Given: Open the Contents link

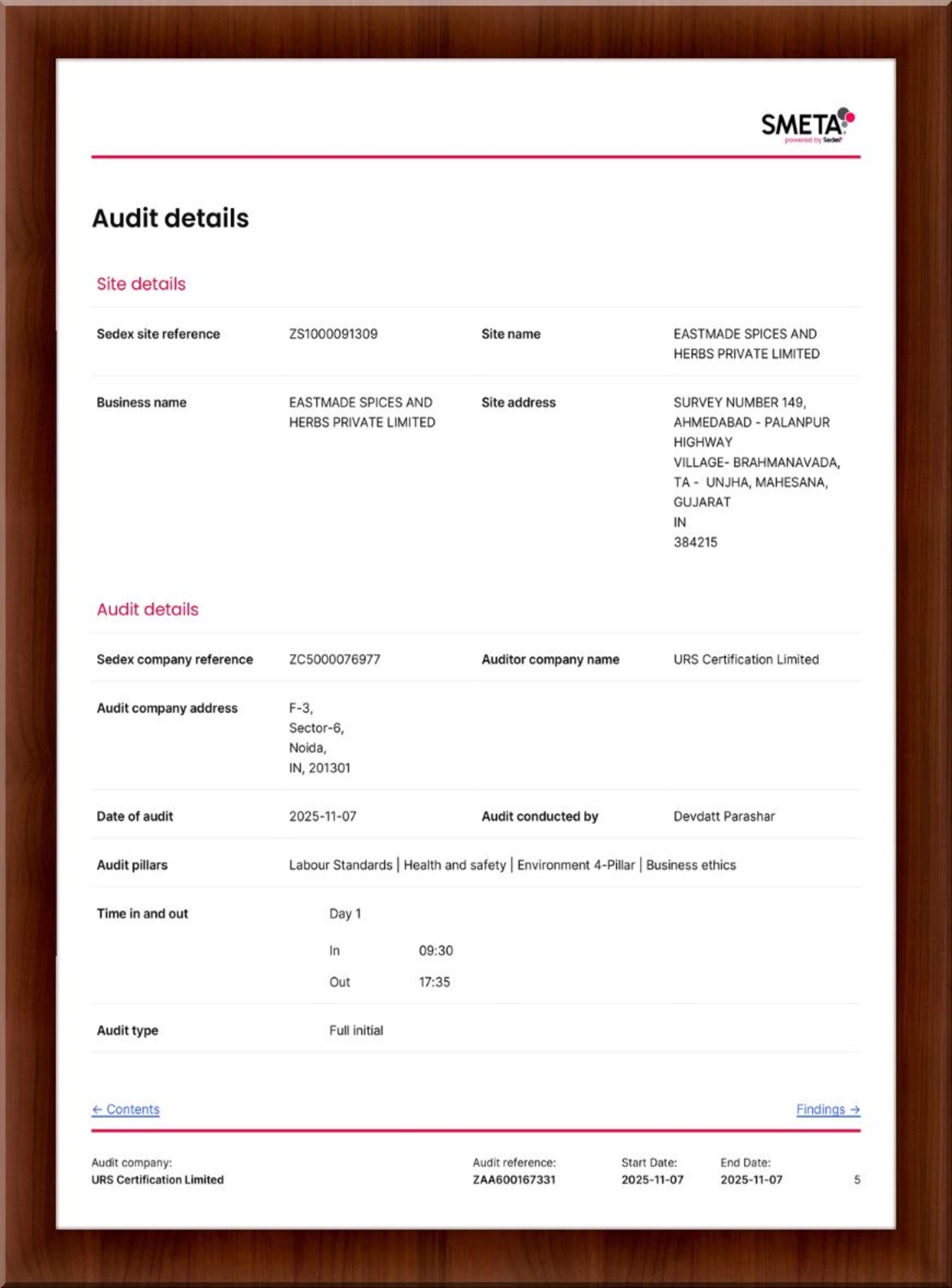Looking at the screenshot, I should click(x=126, y=1109).
